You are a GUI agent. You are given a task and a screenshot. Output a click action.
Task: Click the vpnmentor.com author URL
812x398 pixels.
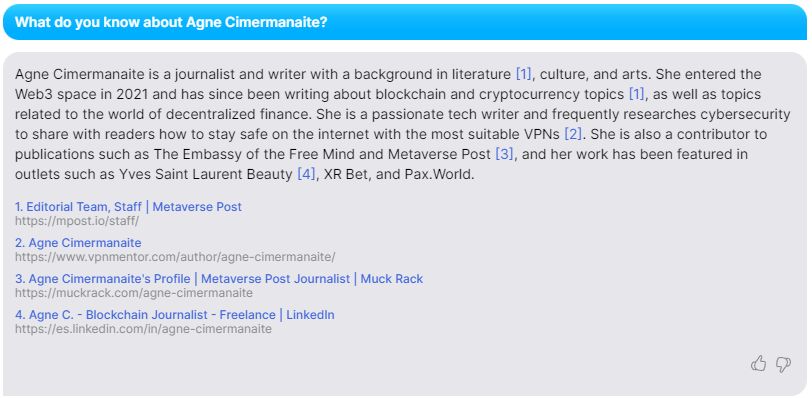[x=175, y=257]
